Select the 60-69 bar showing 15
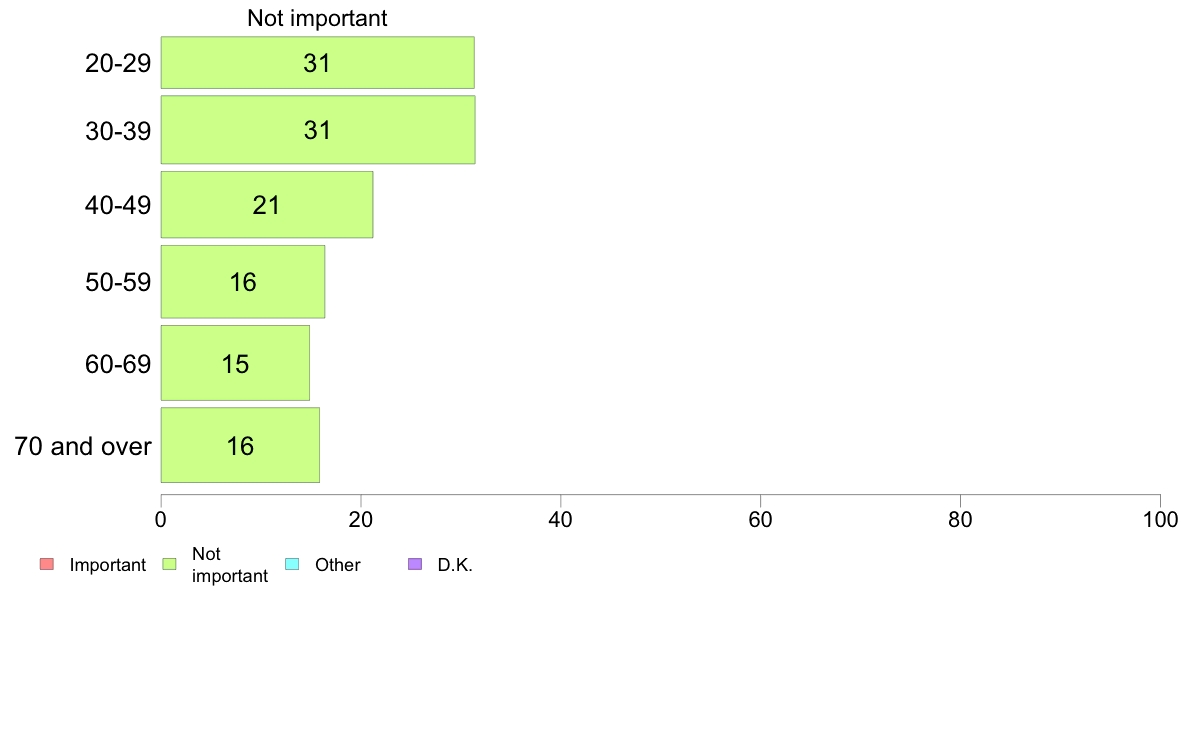 [x=235, y=363]
